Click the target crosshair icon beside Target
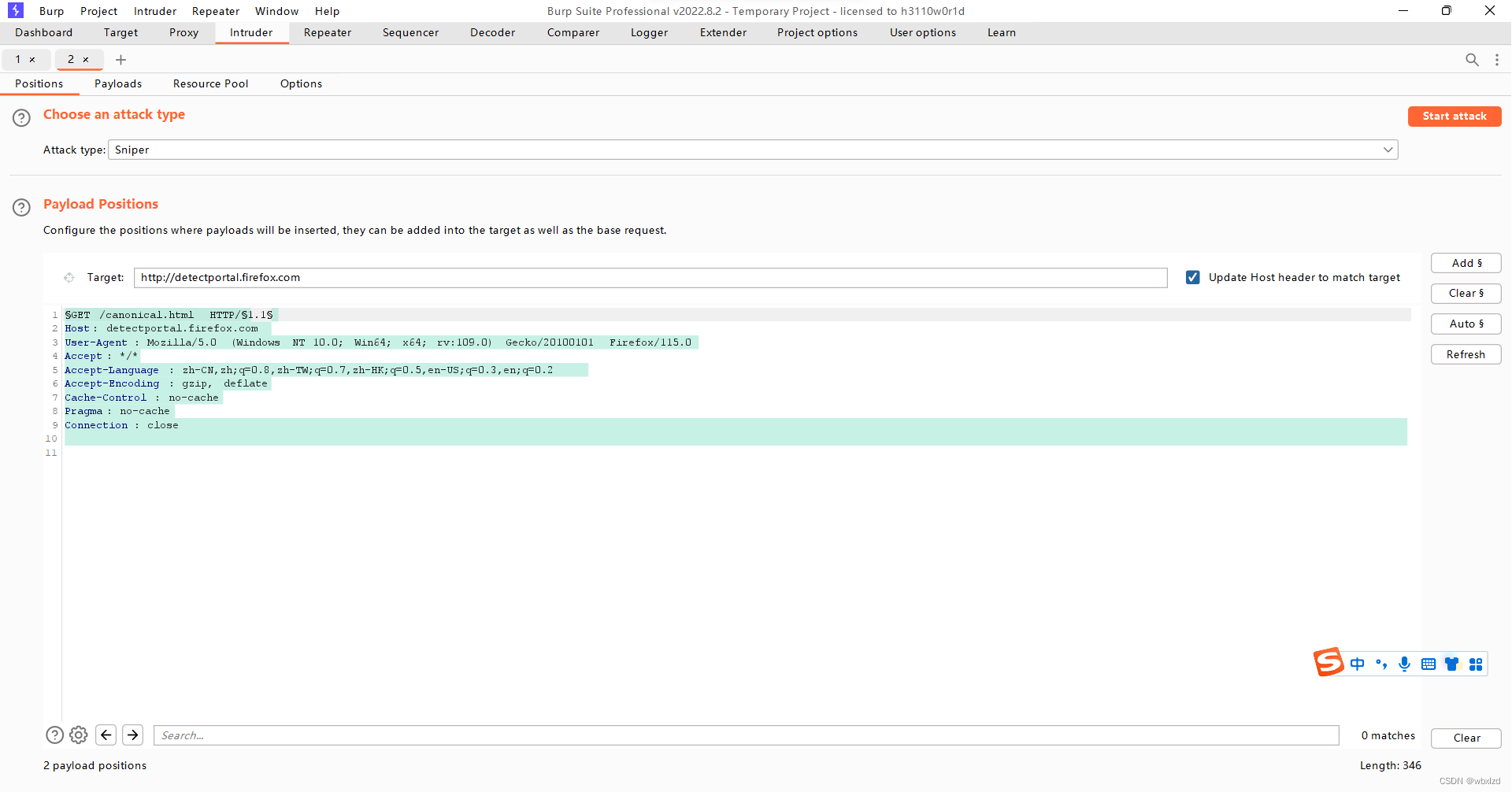The height and width of the screenshot is (792, 1512). pyautogui.click(x=69, y=277)
